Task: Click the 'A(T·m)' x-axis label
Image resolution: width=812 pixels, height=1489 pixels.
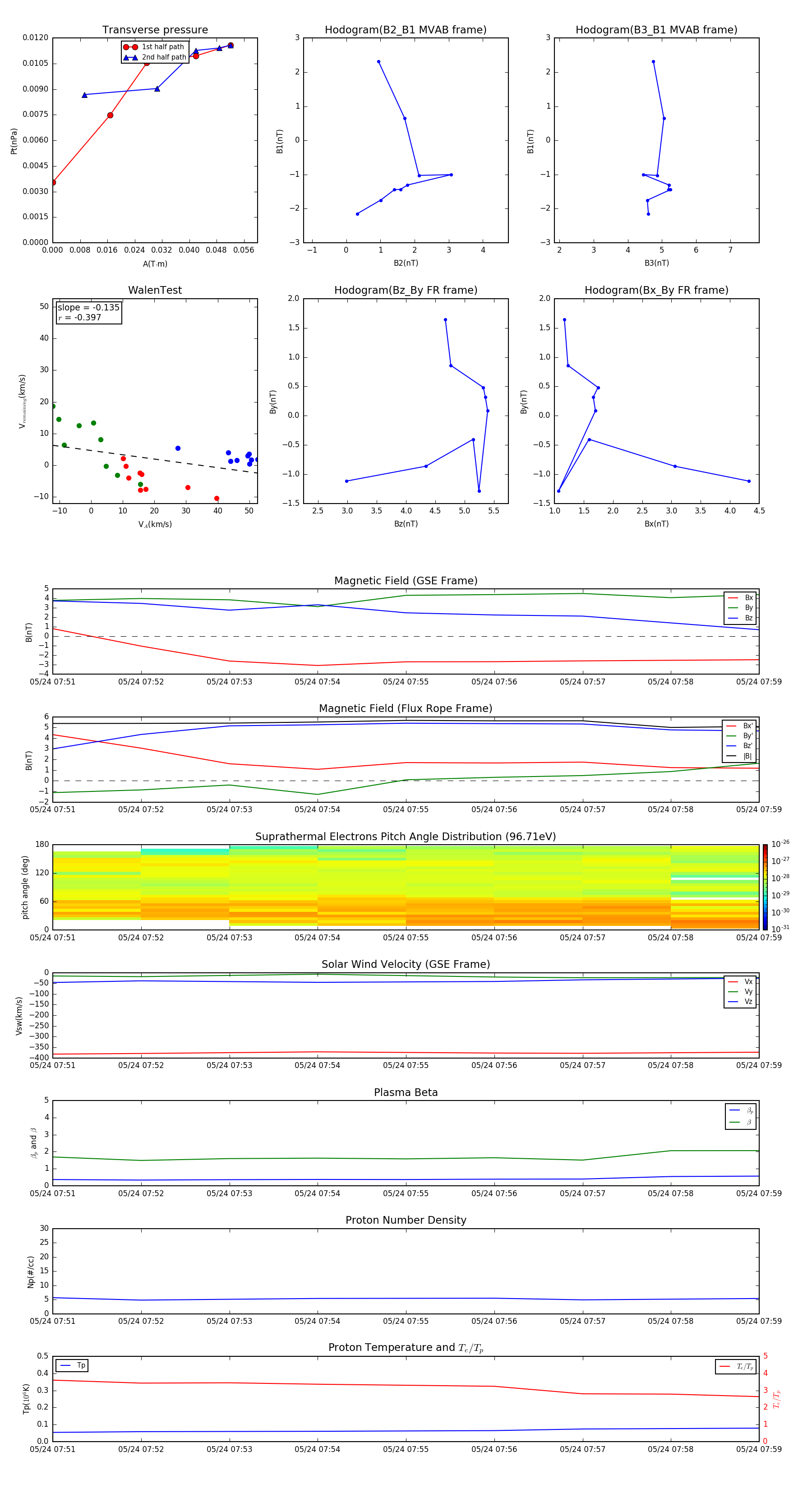Action: 155,264
